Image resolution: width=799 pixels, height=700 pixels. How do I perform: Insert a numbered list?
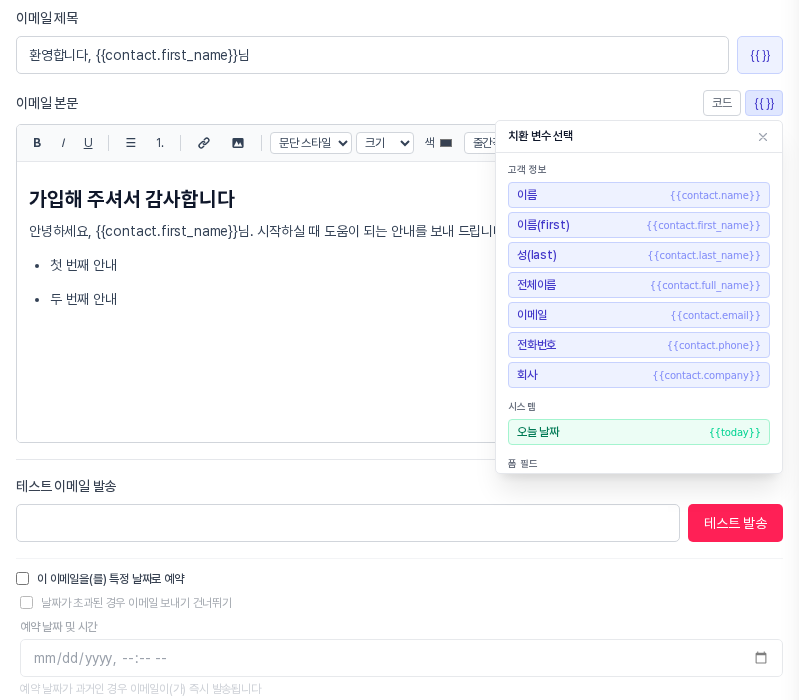point(160,143)
